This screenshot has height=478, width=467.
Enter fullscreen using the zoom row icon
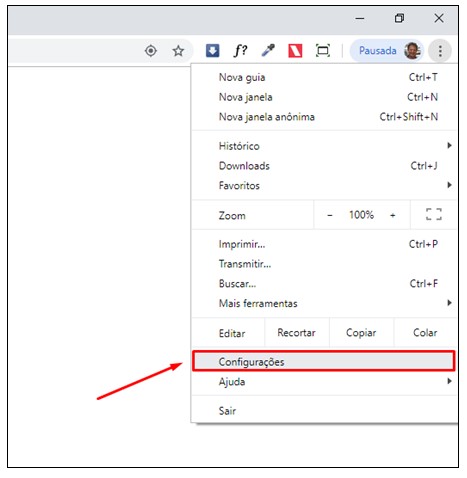[x=434, y=214]
